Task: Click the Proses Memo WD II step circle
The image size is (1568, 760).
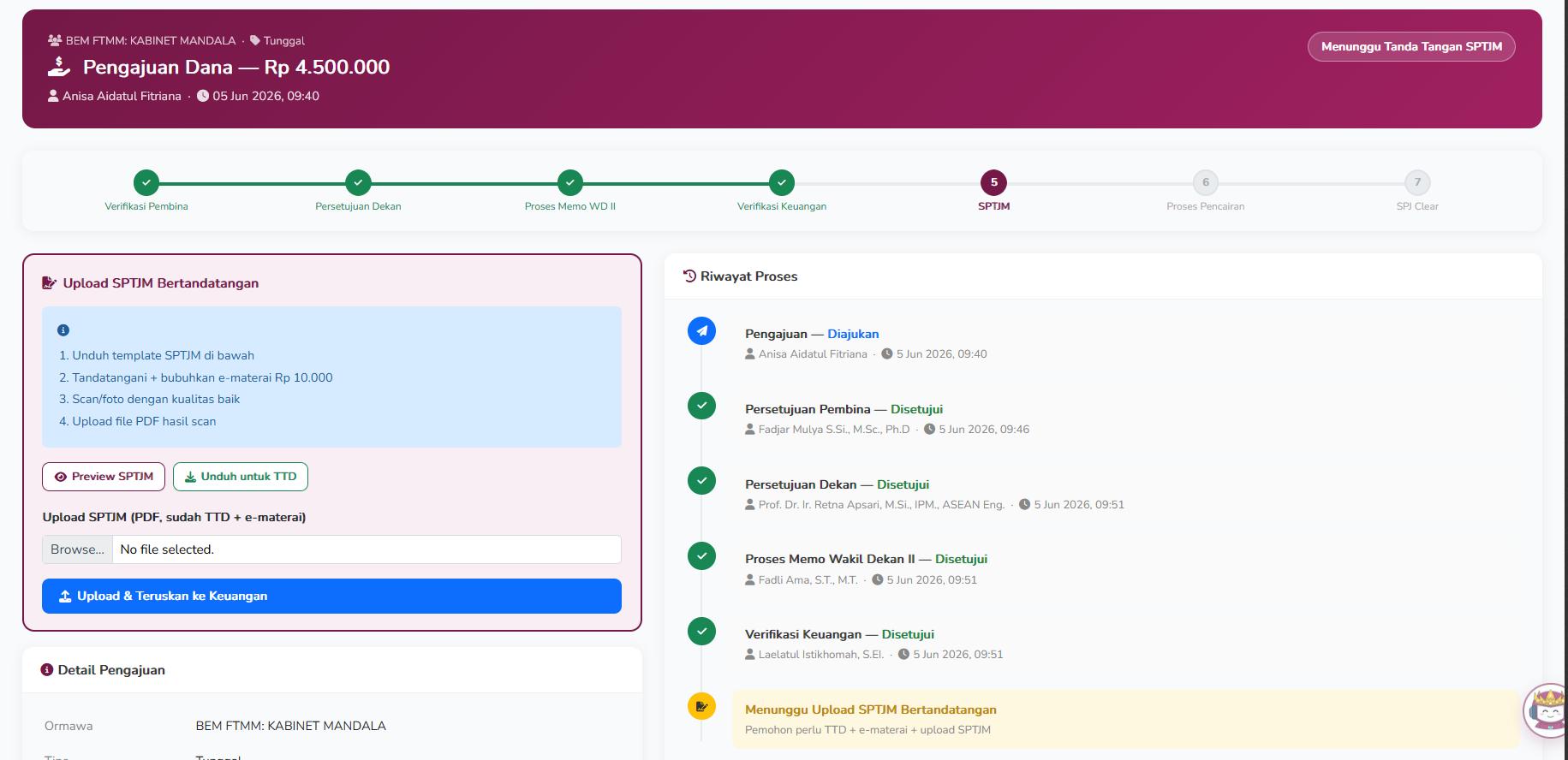Action: 570,182
